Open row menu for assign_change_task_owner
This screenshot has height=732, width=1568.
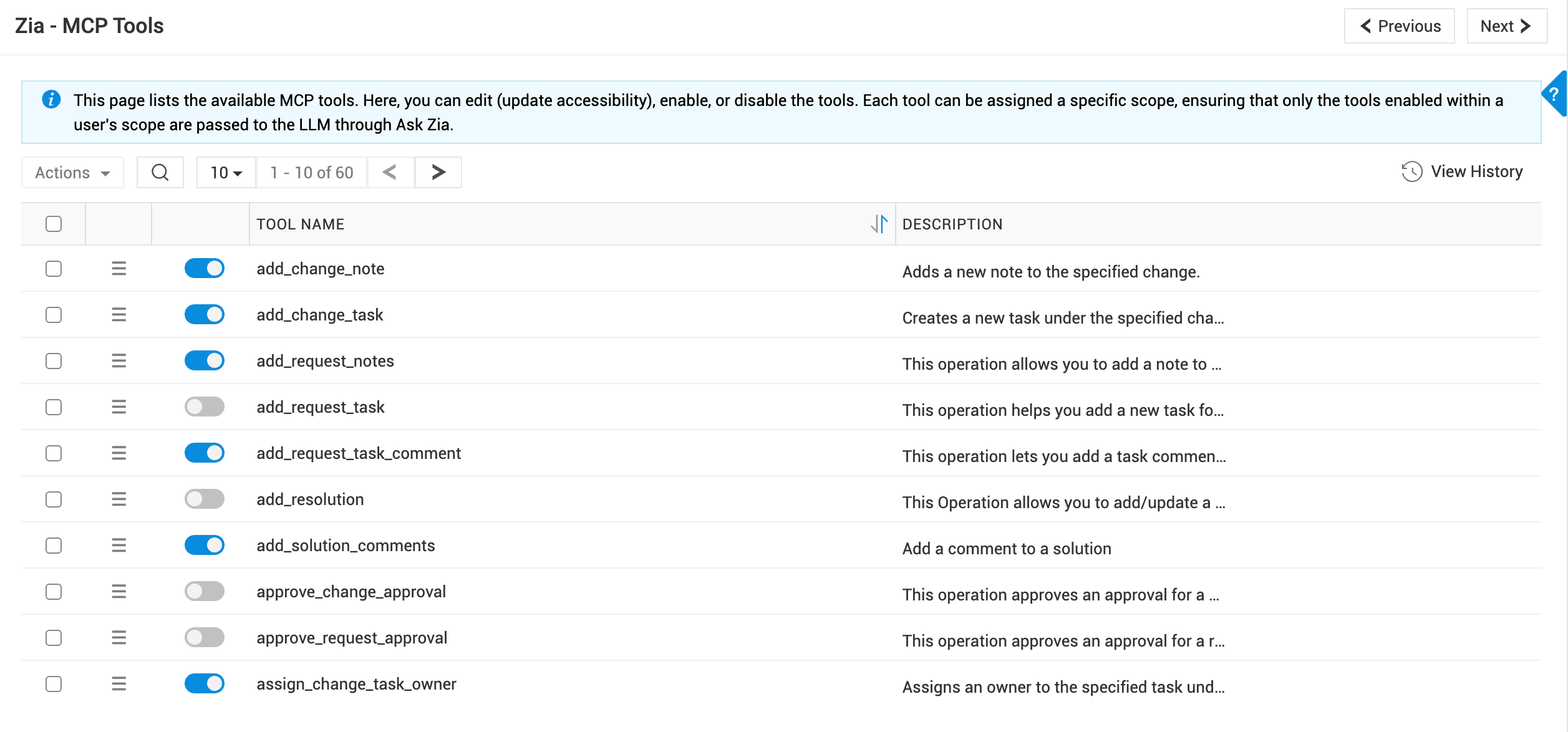pyautogui.click(x=119, y=684)
